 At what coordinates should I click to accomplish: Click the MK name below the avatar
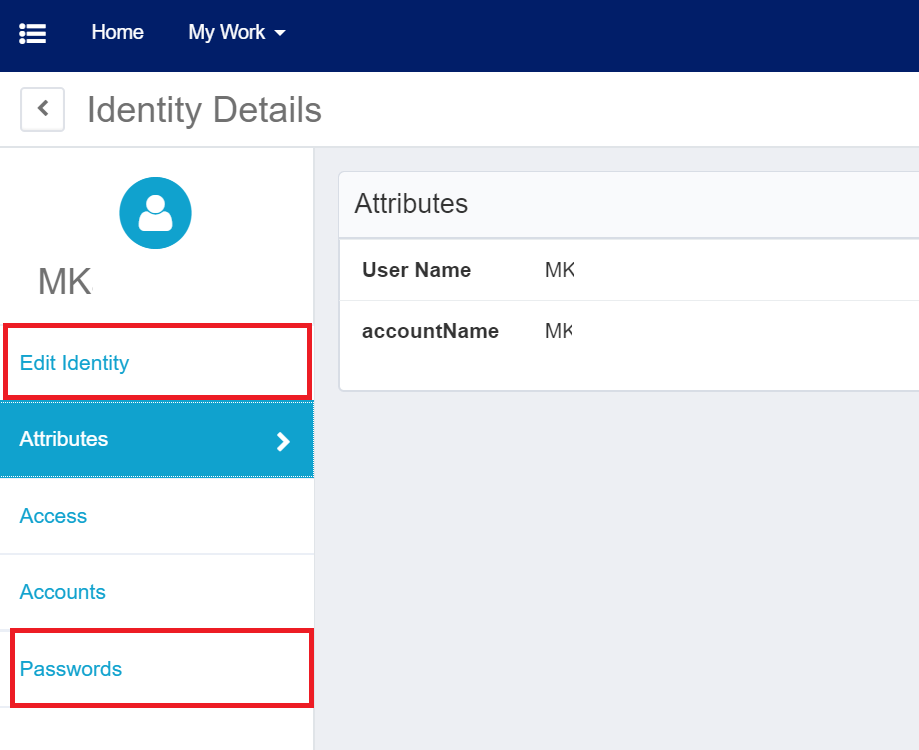click(65, 282)
